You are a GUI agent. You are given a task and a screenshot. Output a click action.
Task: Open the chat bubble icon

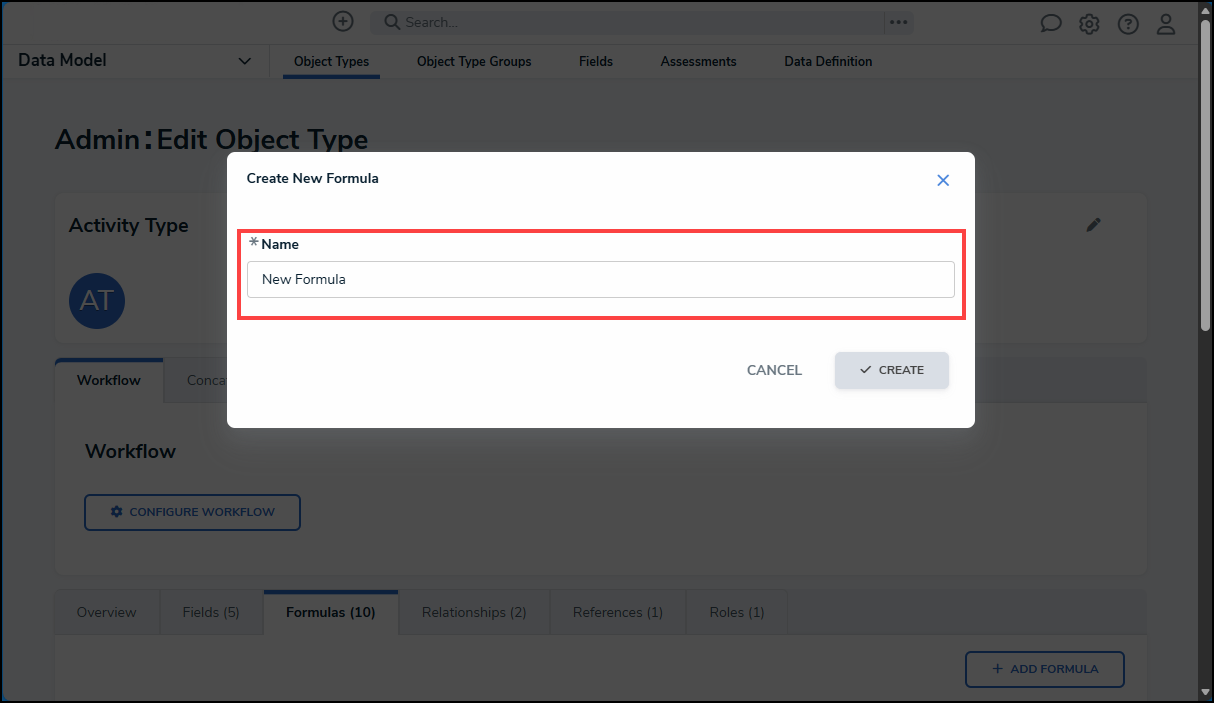click(x=1051, y=24)
